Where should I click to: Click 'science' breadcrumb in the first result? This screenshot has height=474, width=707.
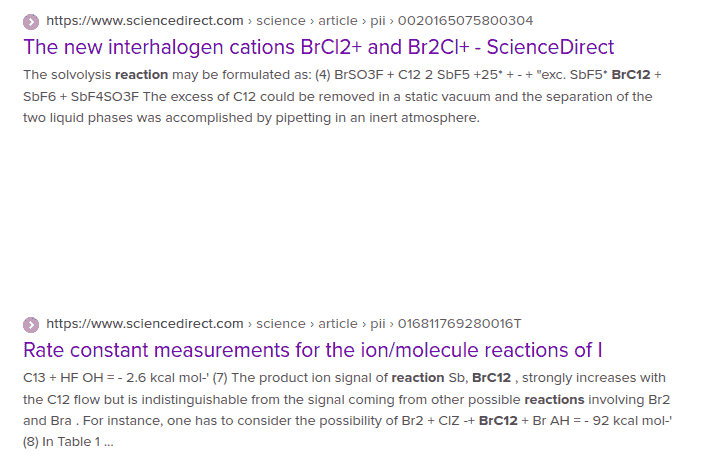[x=281, y=21]
